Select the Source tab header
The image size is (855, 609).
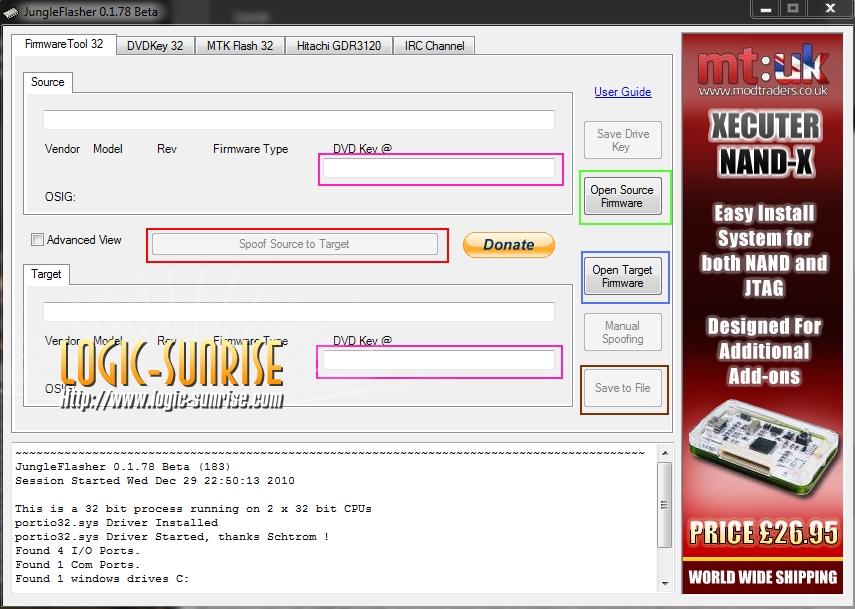[x=48, y=82]
